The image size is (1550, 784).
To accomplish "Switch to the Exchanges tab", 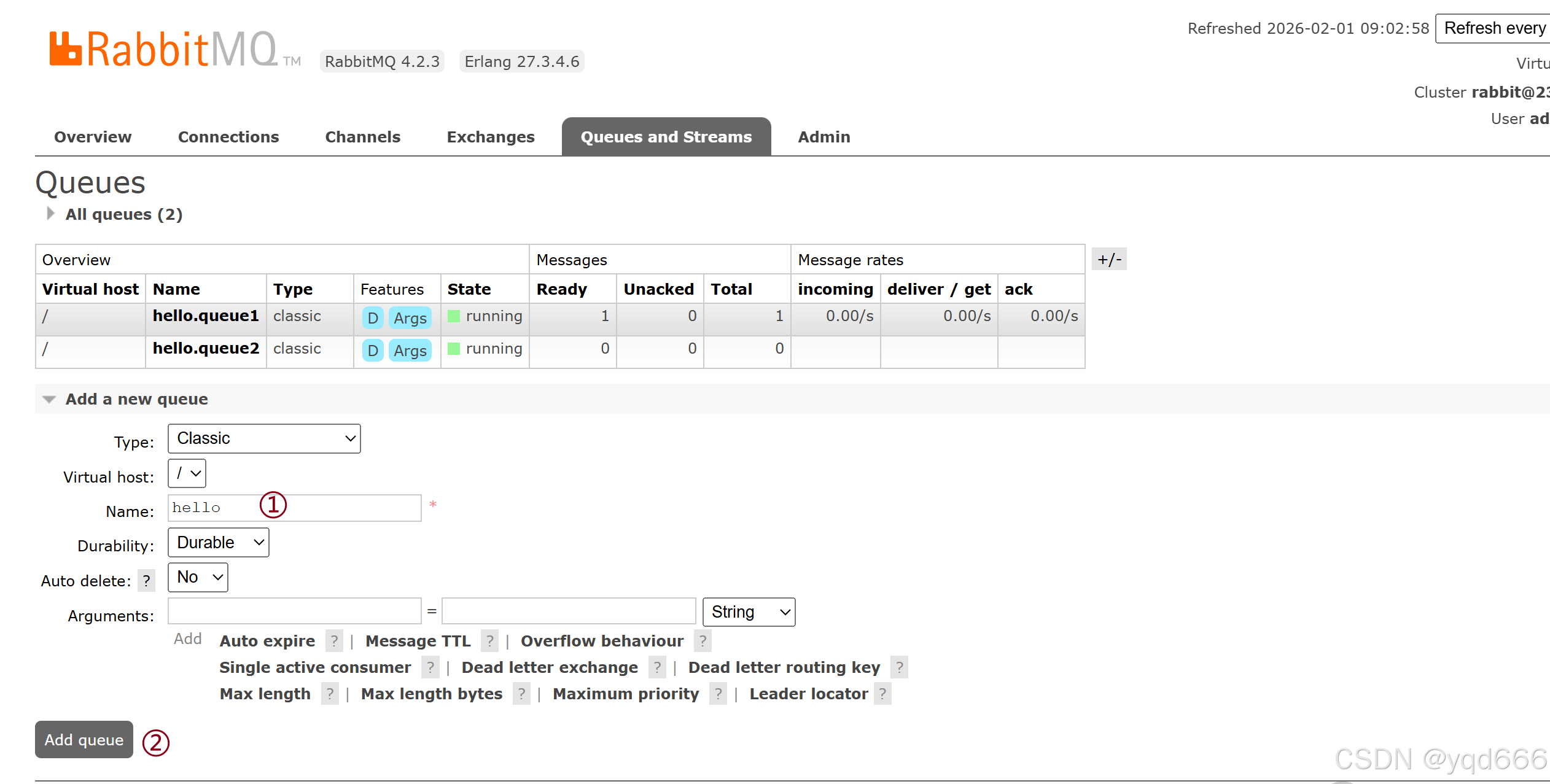I will [490, 137].
